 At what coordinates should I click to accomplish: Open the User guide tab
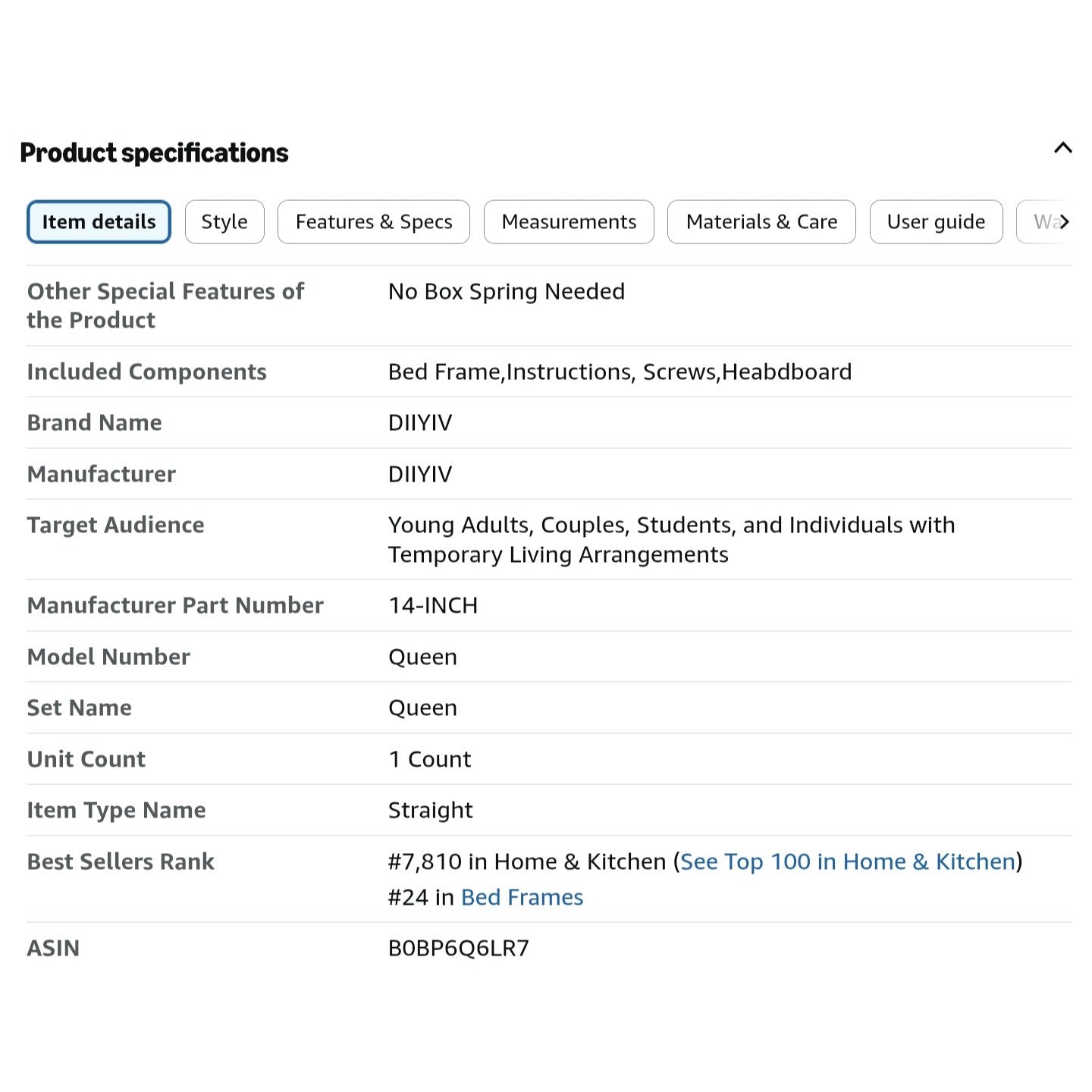tap(936, 221)
